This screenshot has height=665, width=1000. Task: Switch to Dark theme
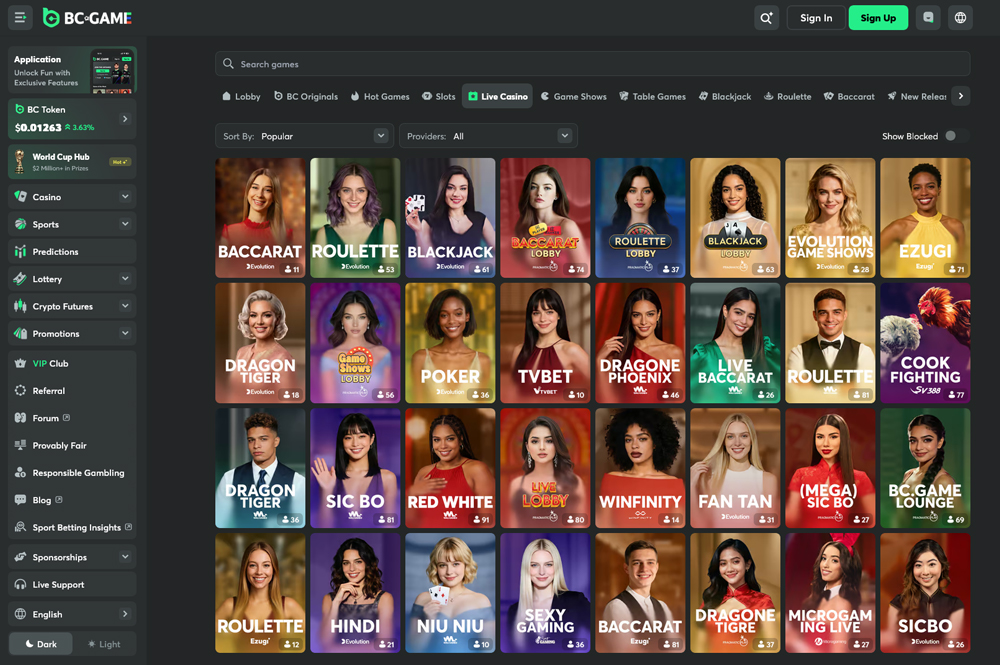point(41,644)
